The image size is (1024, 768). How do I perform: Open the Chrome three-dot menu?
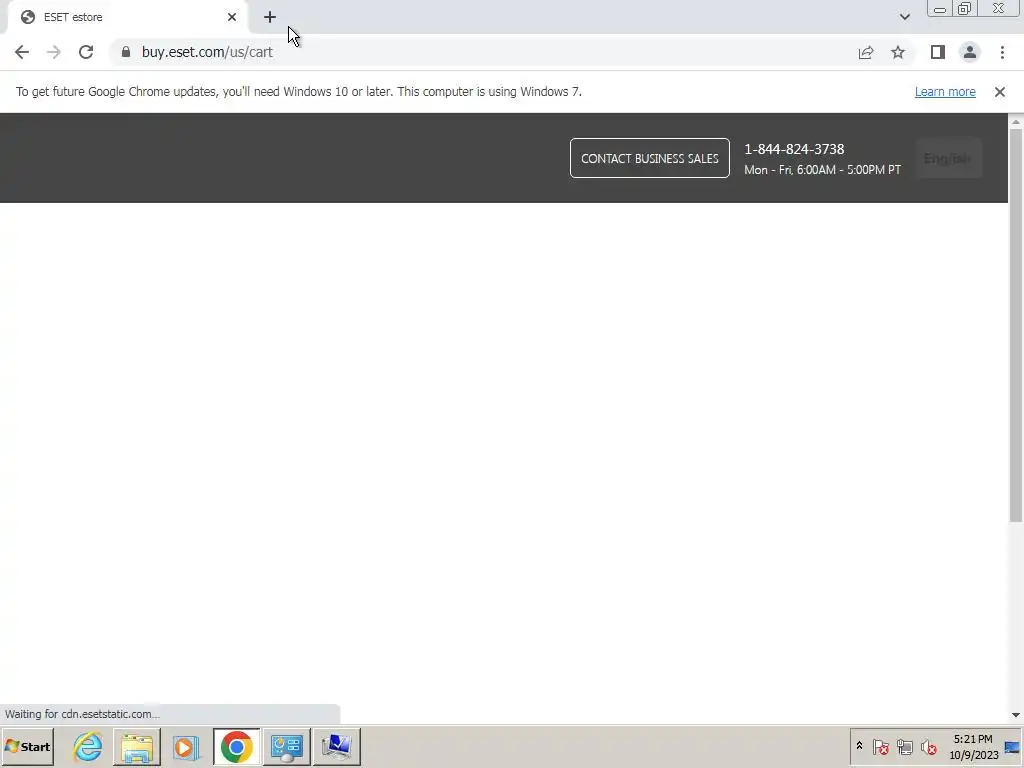tap(1002, 52)
